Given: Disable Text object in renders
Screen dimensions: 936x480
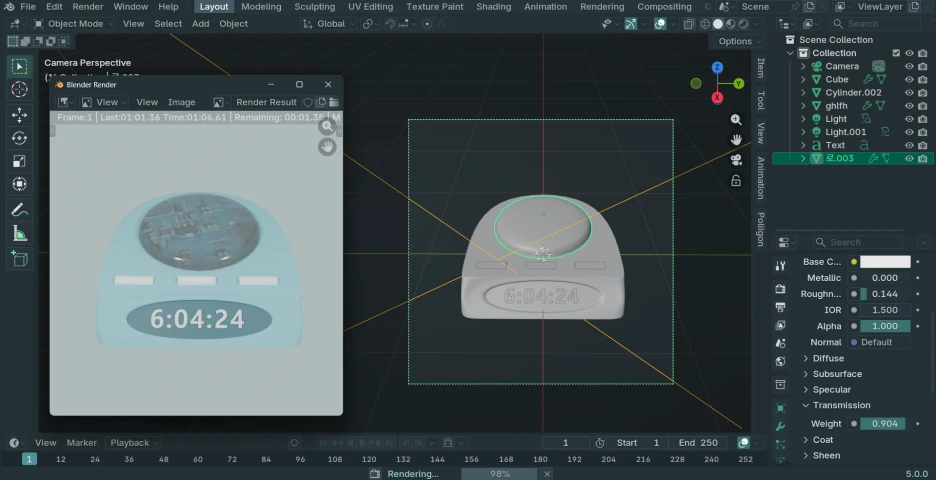Looking at the screenshot, I should (x=923, y=145).
